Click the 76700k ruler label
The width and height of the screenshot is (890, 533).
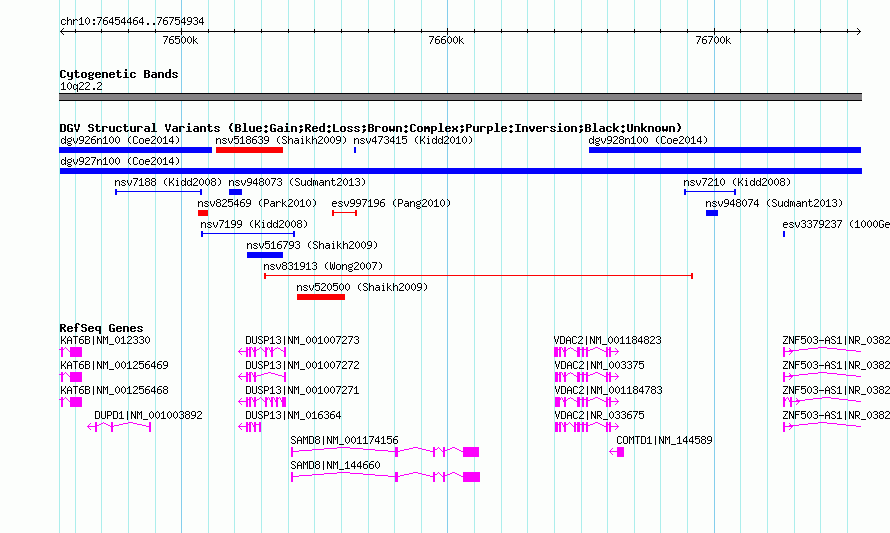coord(713,40)
